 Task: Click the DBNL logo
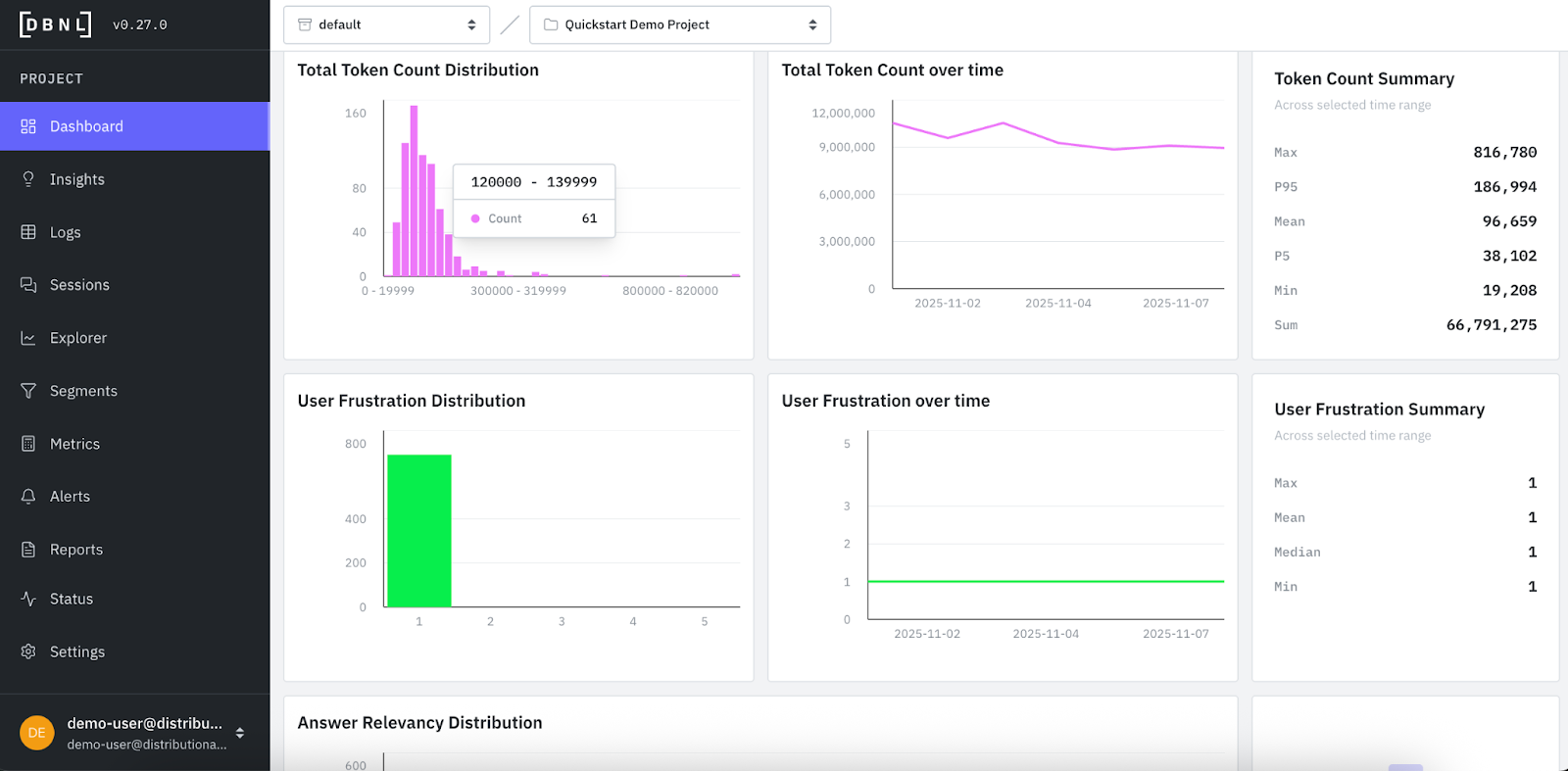point(56,24)
